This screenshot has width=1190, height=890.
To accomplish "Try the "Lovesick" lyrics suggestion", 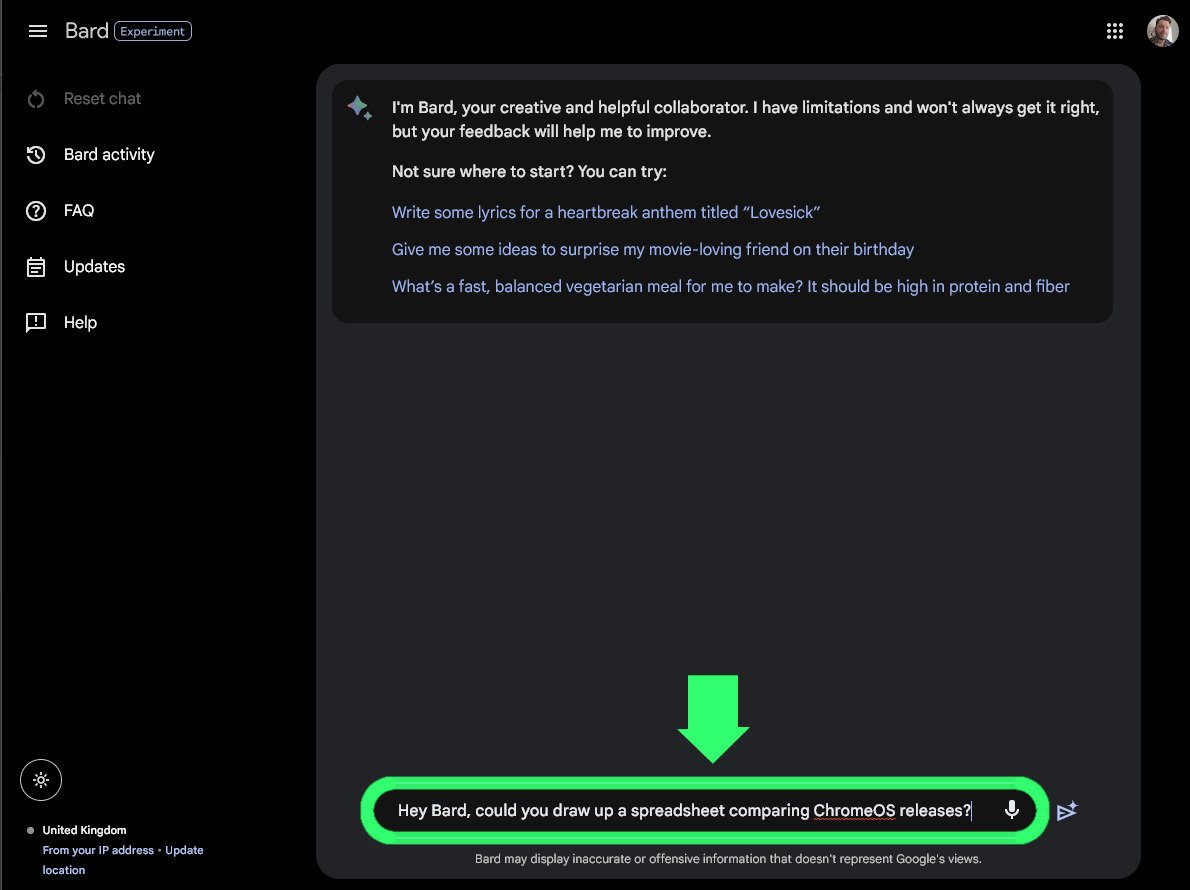I will click(x=606, y=212).
